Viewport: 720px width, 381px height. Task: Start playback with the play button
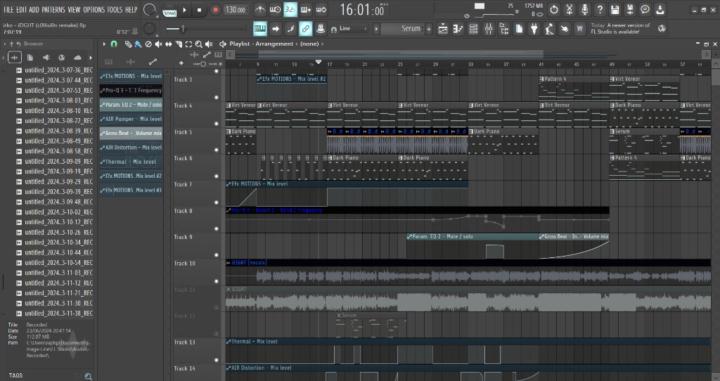(x=185, y=10)
